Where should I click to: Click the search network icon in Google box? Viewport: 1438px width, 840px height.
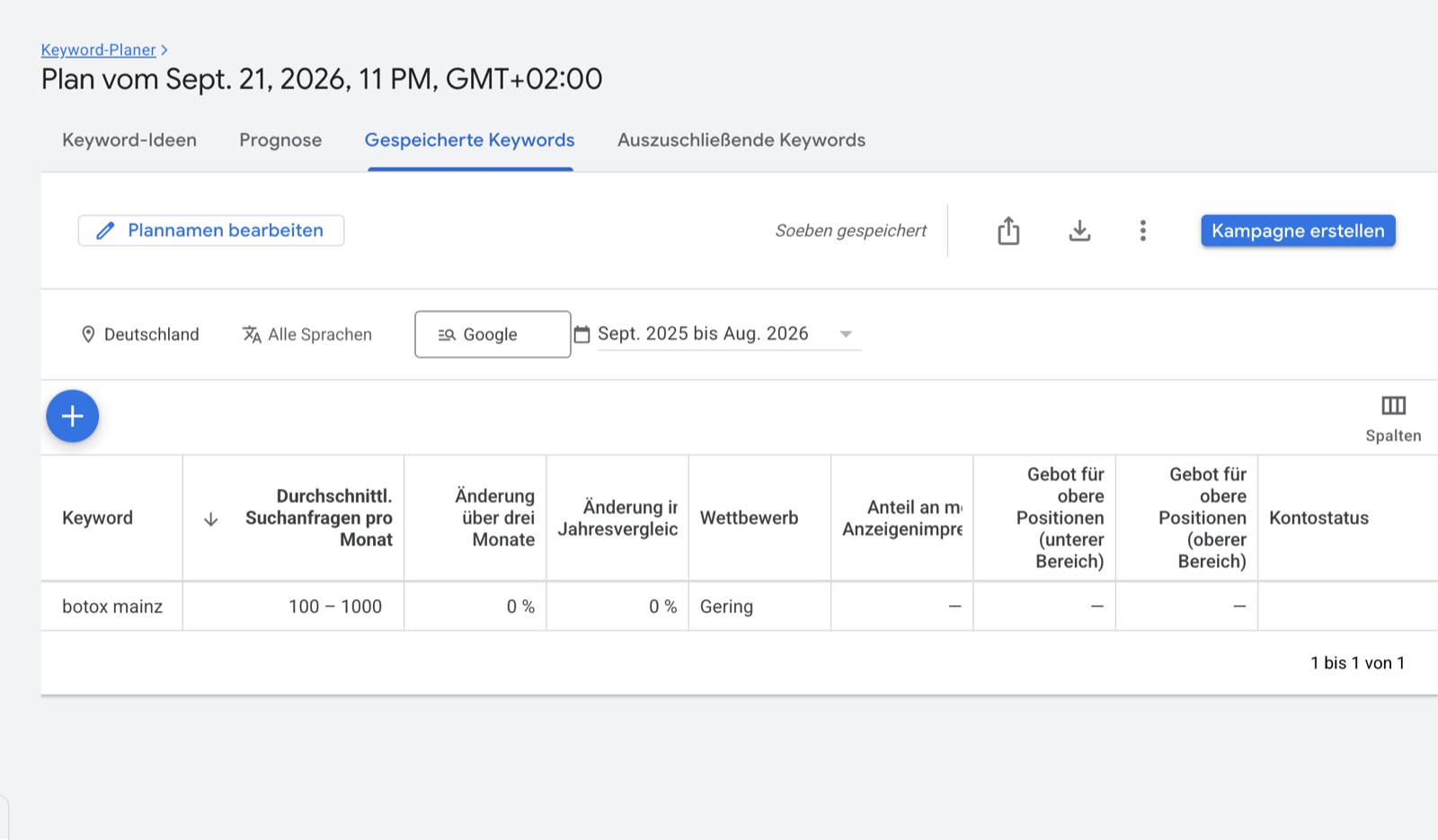(447, 335)
